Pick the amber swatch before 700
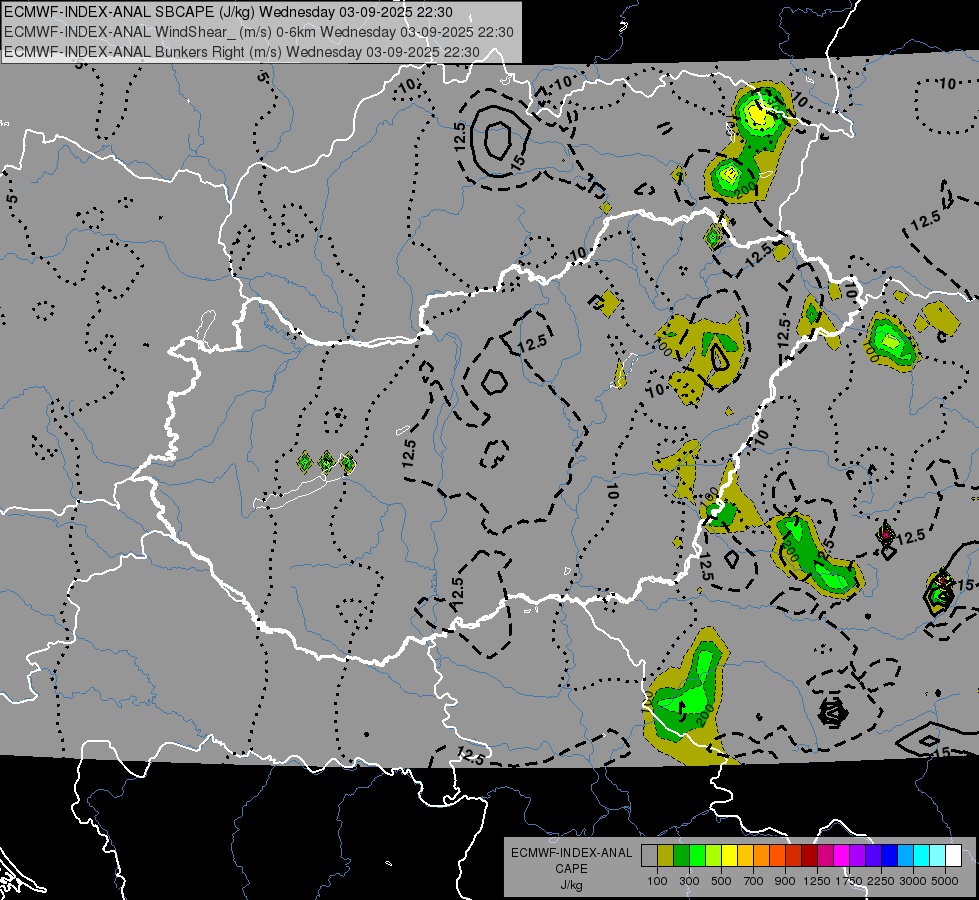Image resolution: width=979 pixels, height=900 pixels. [745, 856]
